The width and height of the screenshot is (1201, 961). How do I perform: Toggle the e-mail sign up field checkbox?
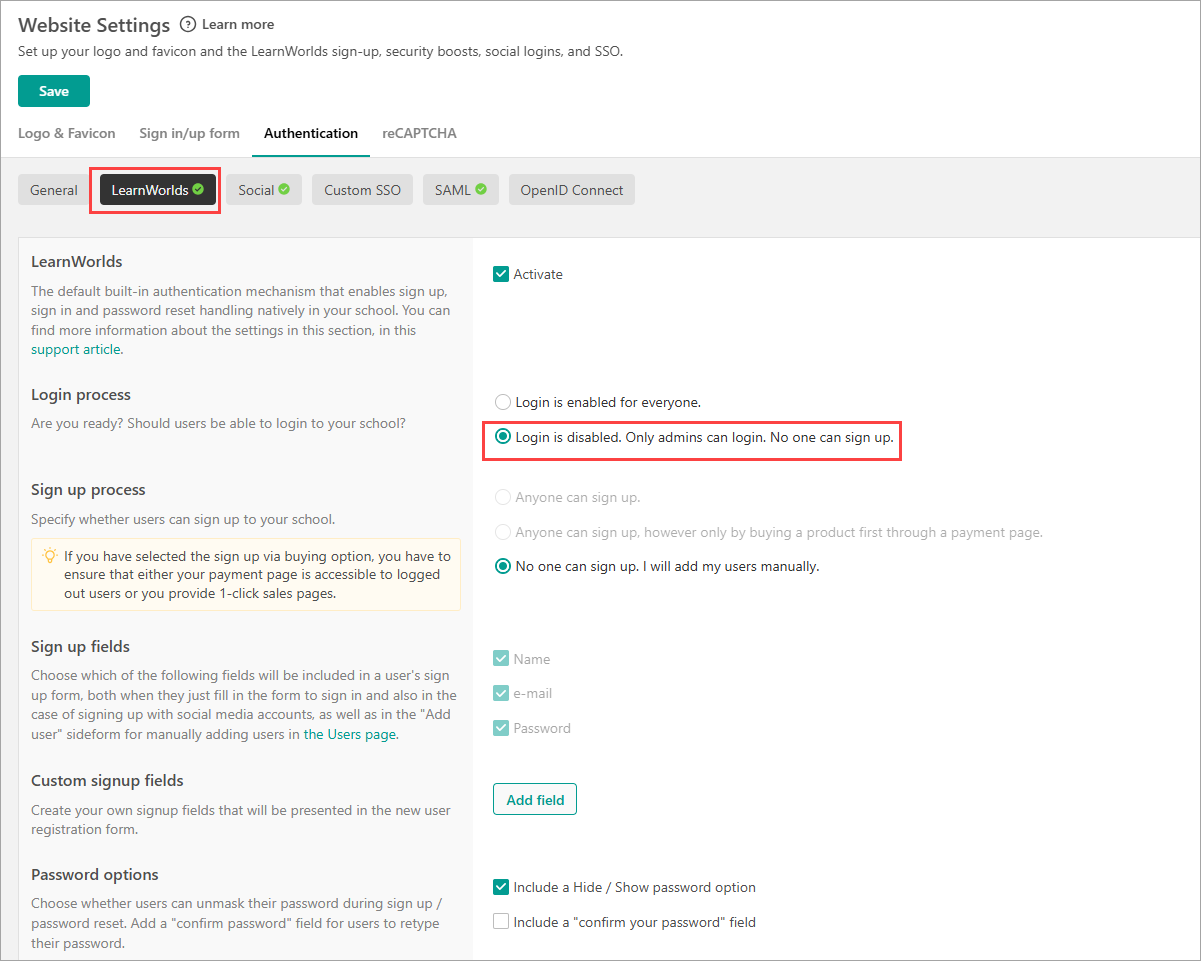pyautogui.click(x=501, y=693)
